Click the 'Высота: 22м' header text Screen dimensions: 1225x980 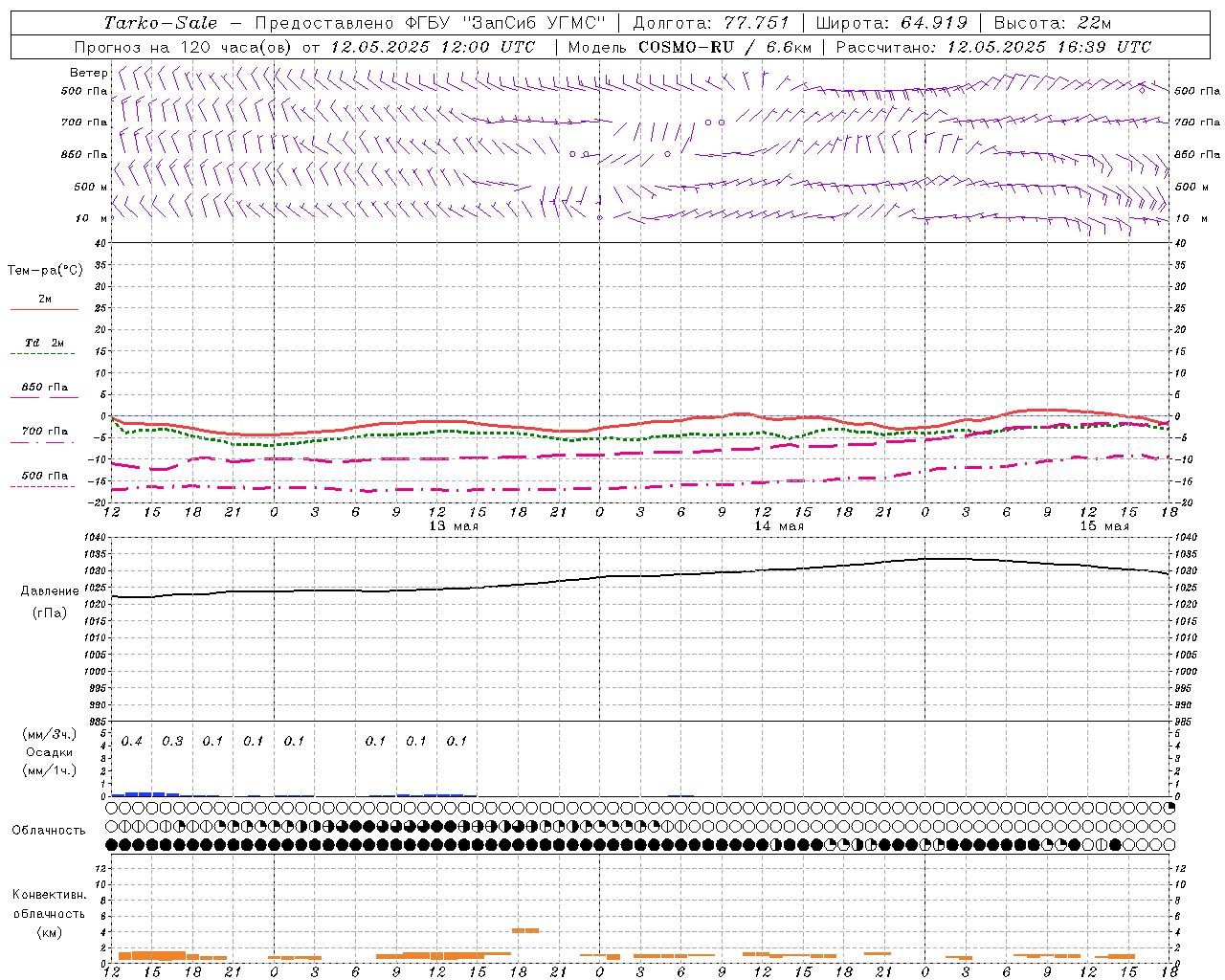point(1053,23)
